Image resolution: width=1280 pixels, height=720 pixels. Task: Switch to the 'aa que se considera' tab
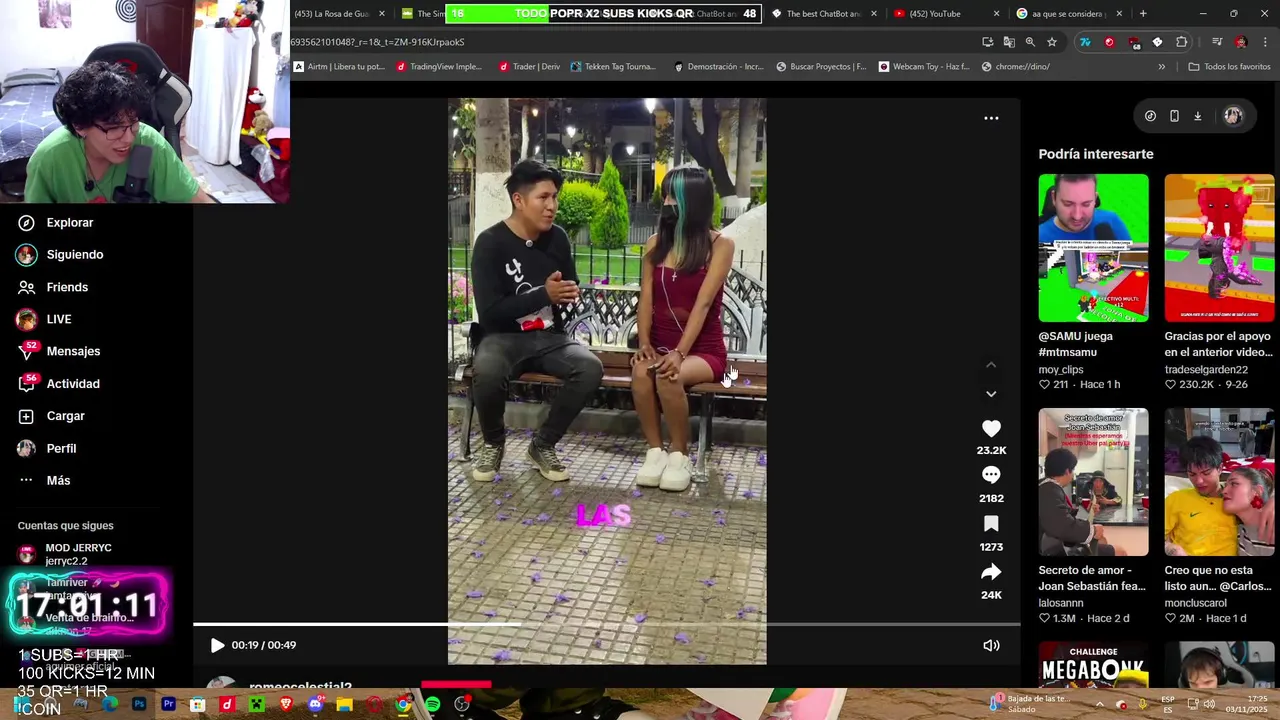(1068, 14)
